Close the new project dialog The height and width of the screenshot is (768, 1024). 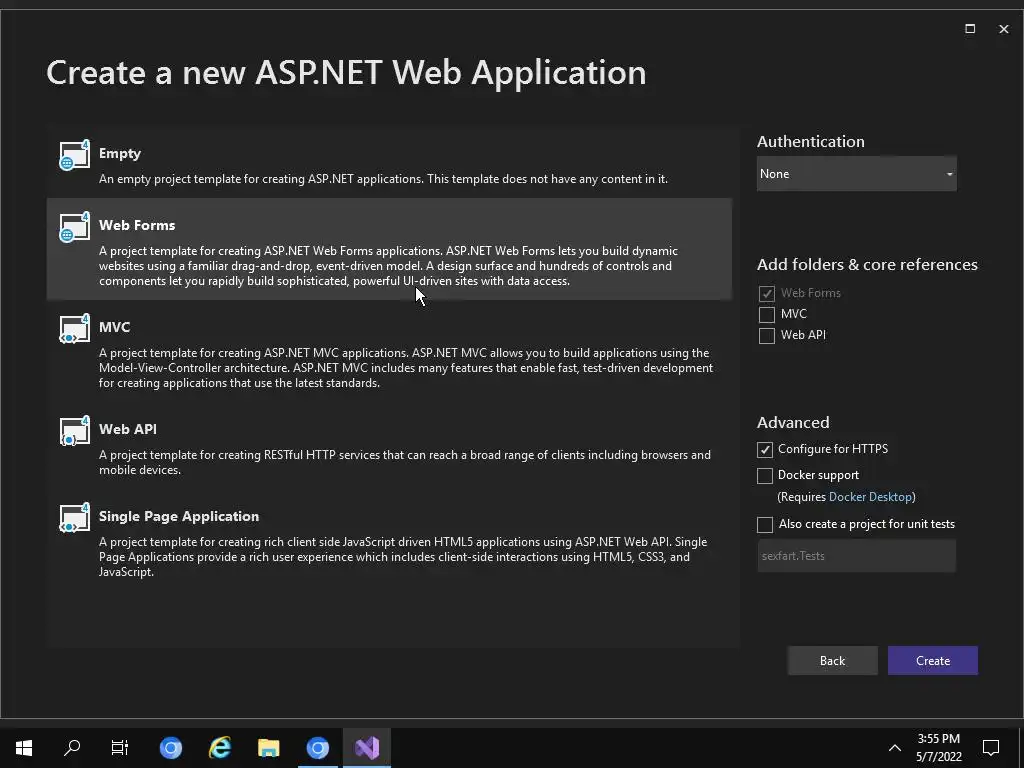[1004, 29]
